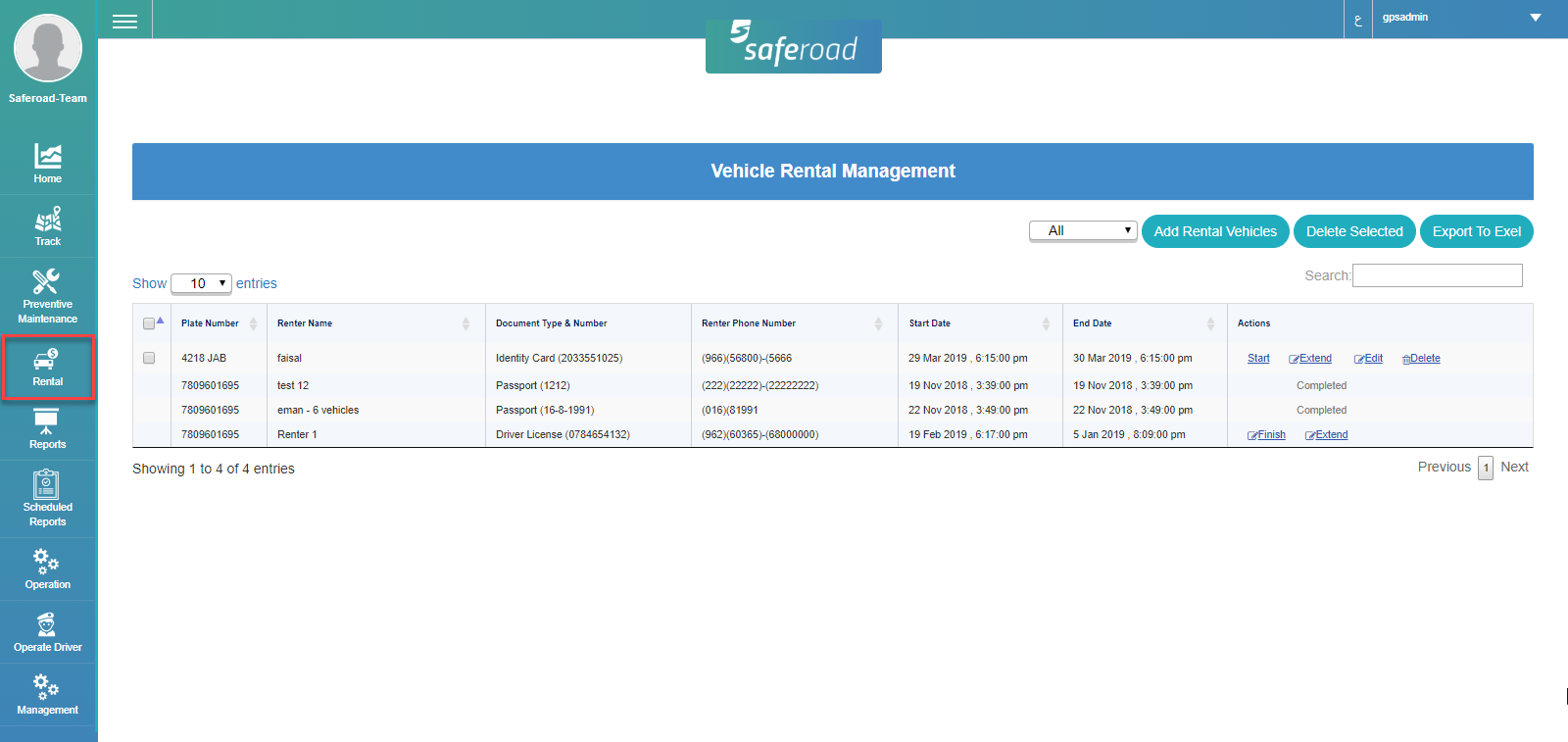Screen dimensions: 1568x742
Task: Open the Operate Driver icon
Action: point(47,625)
